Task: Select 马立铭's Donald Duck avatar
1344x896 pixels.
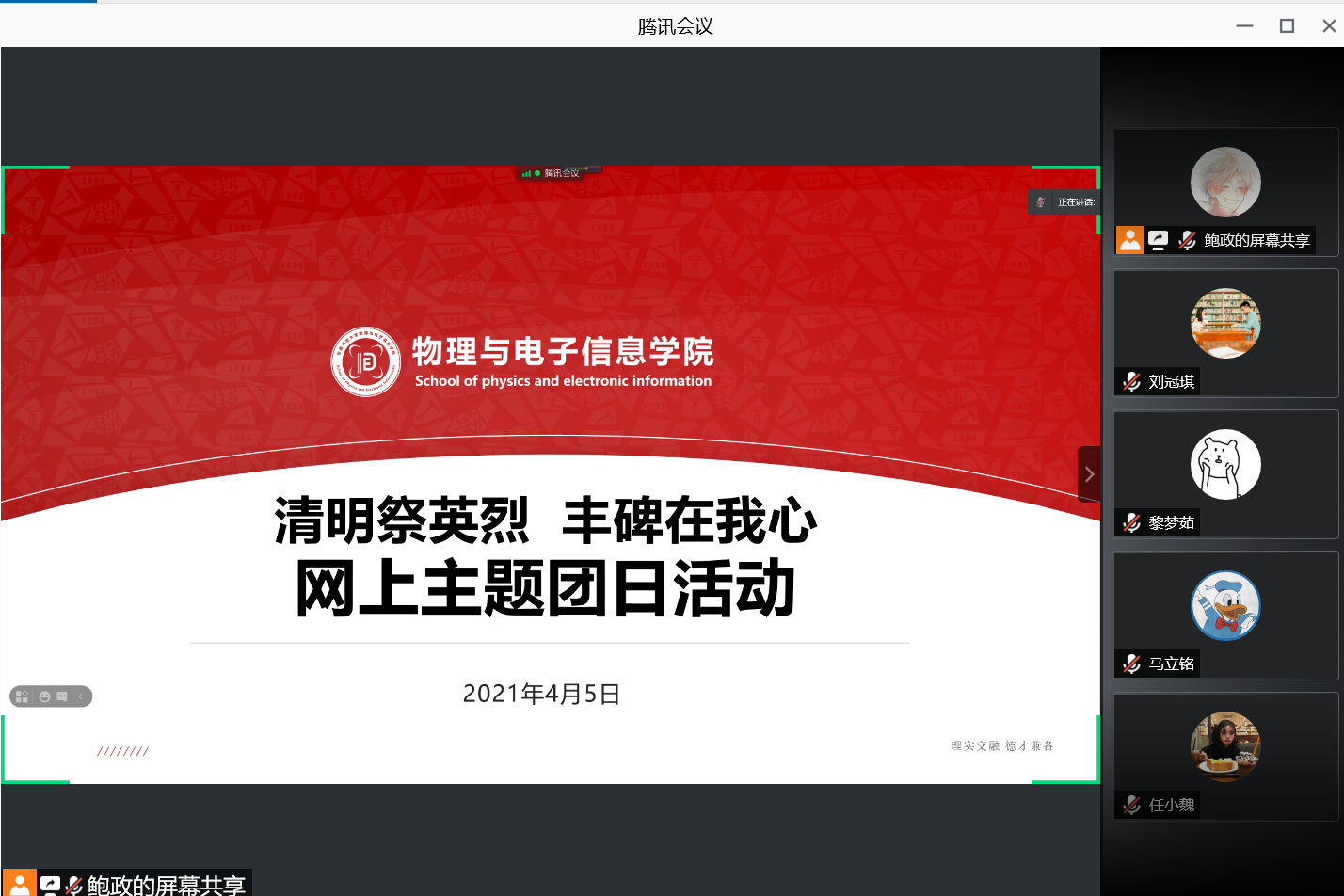Action: click(x=1224, y=605)
